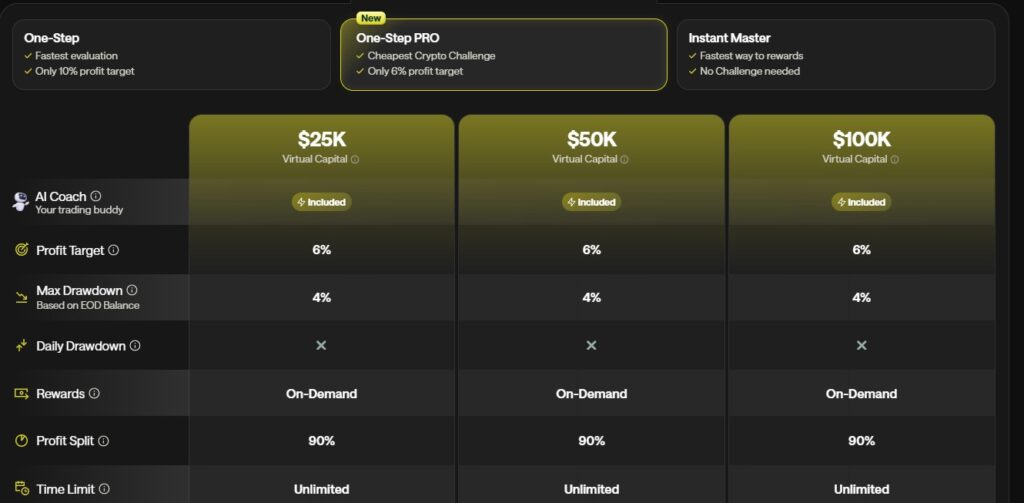Viewport: 1024px width, 503px height.
Task: Click the Profit Target info icon
Action: pos(113,250)
